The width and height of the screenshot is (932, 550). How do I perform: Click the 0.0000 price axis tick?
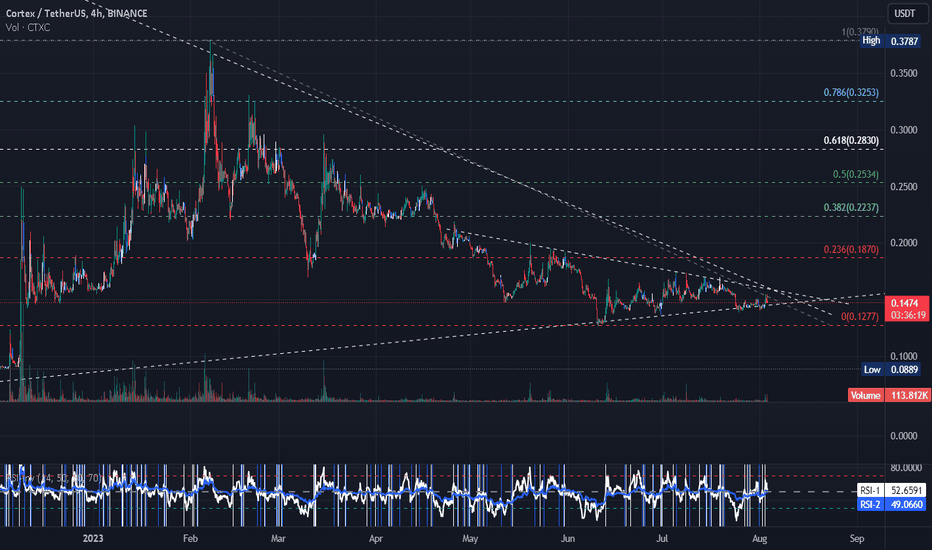(903, 436)
